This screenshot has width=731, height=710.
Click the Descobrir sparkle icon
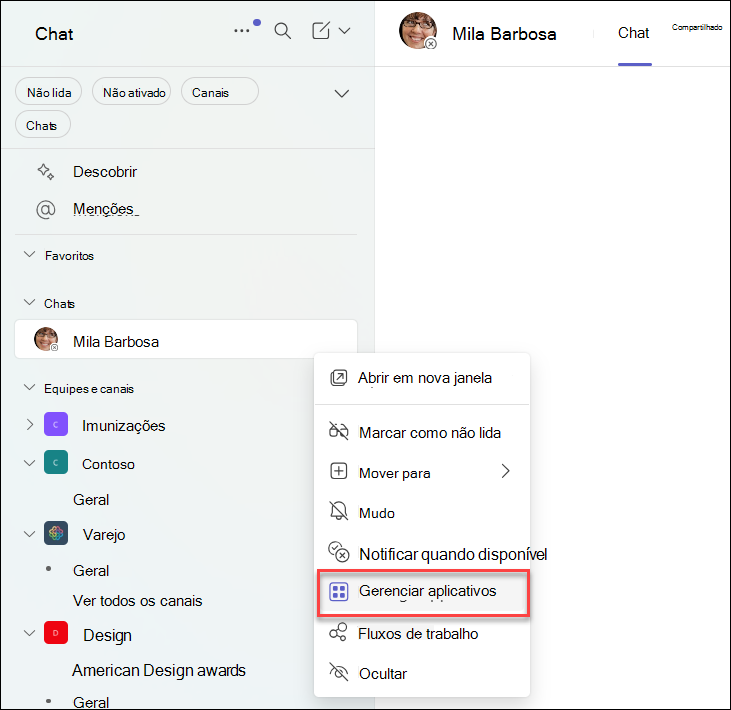pos(46,172)
